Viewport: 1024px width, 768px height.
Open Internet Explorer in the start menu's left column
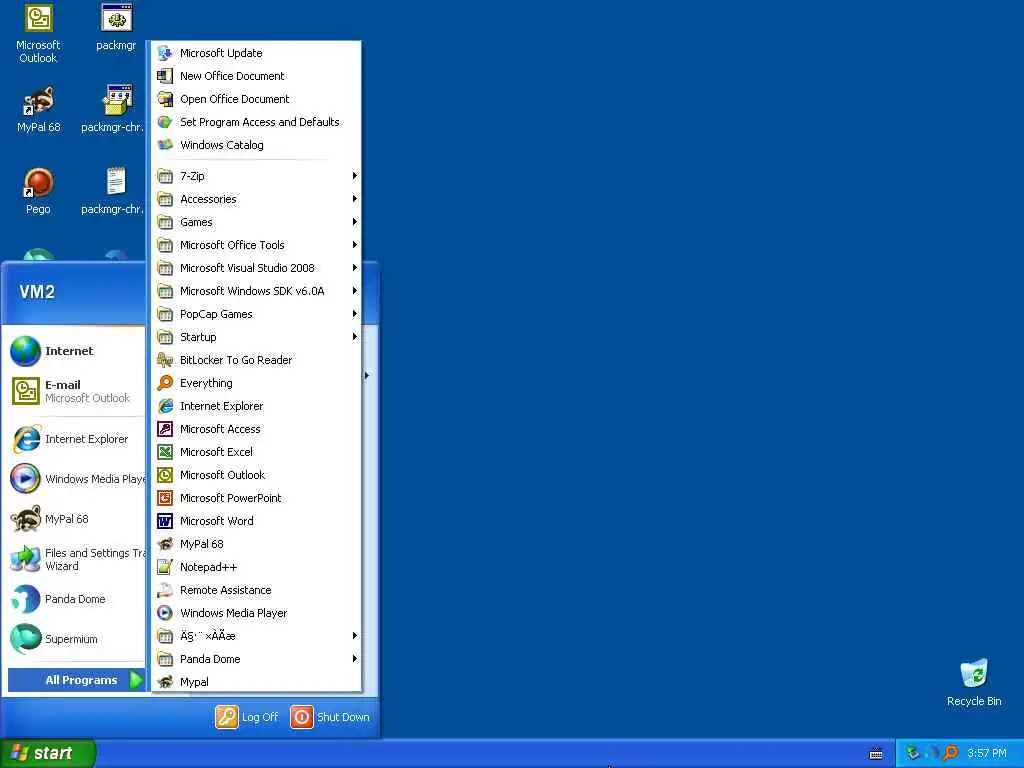[76, 439]
